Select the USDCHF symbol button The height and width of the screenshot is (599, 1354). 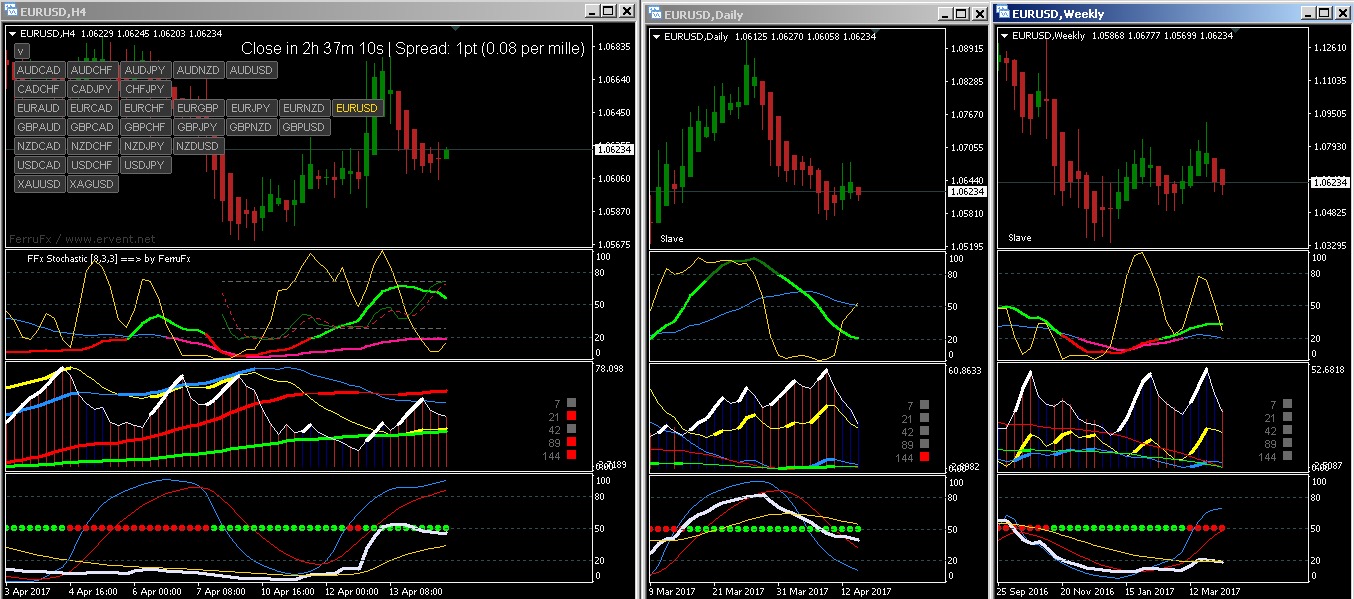[93, 165]
